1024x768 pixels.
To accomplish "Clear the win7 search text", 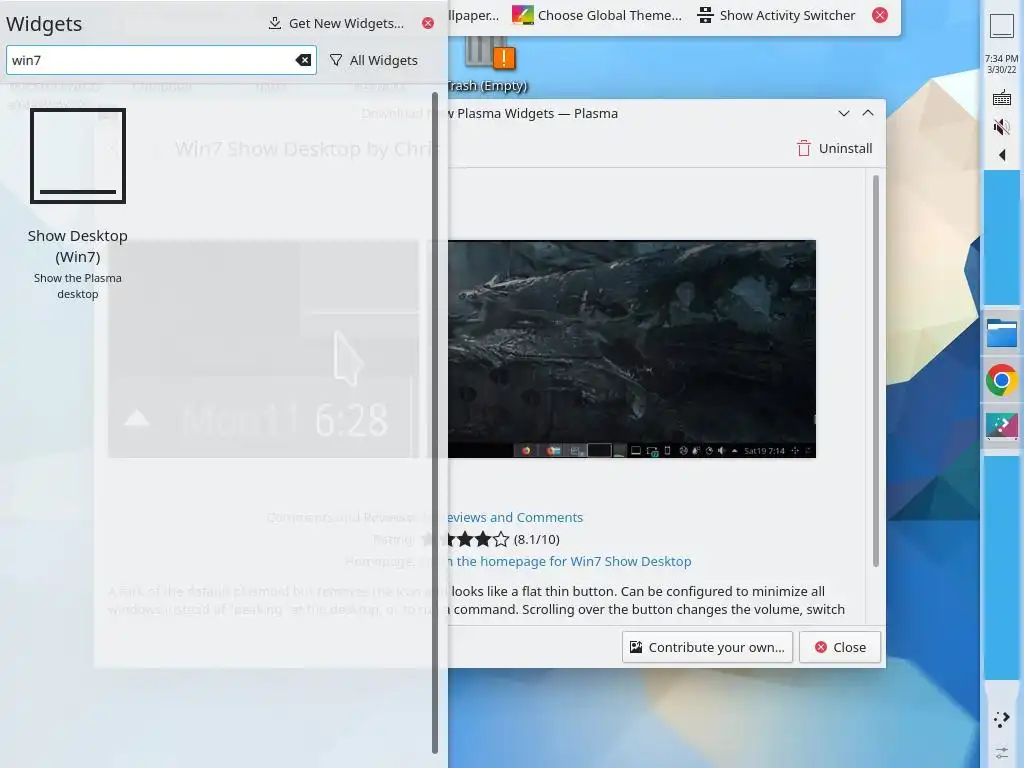I will coord(303,60).
